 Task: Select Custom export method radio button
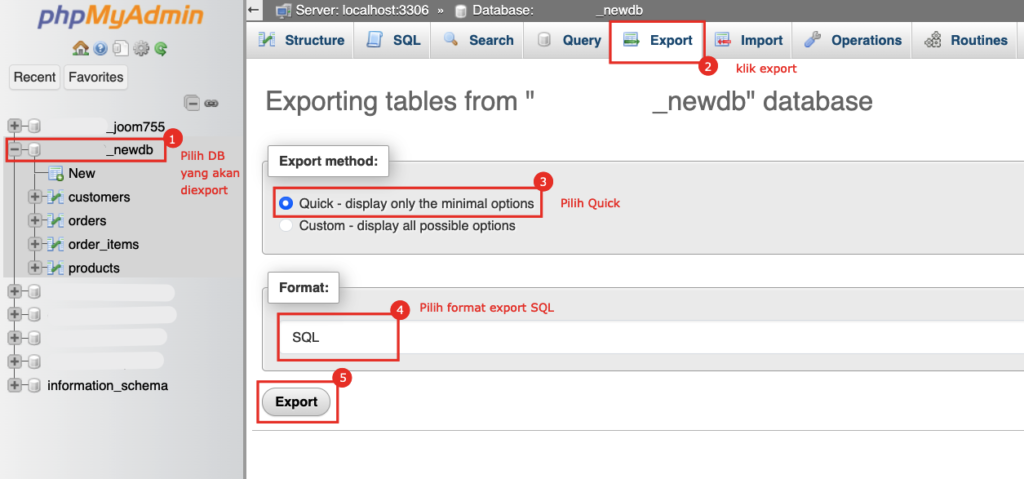285,225
